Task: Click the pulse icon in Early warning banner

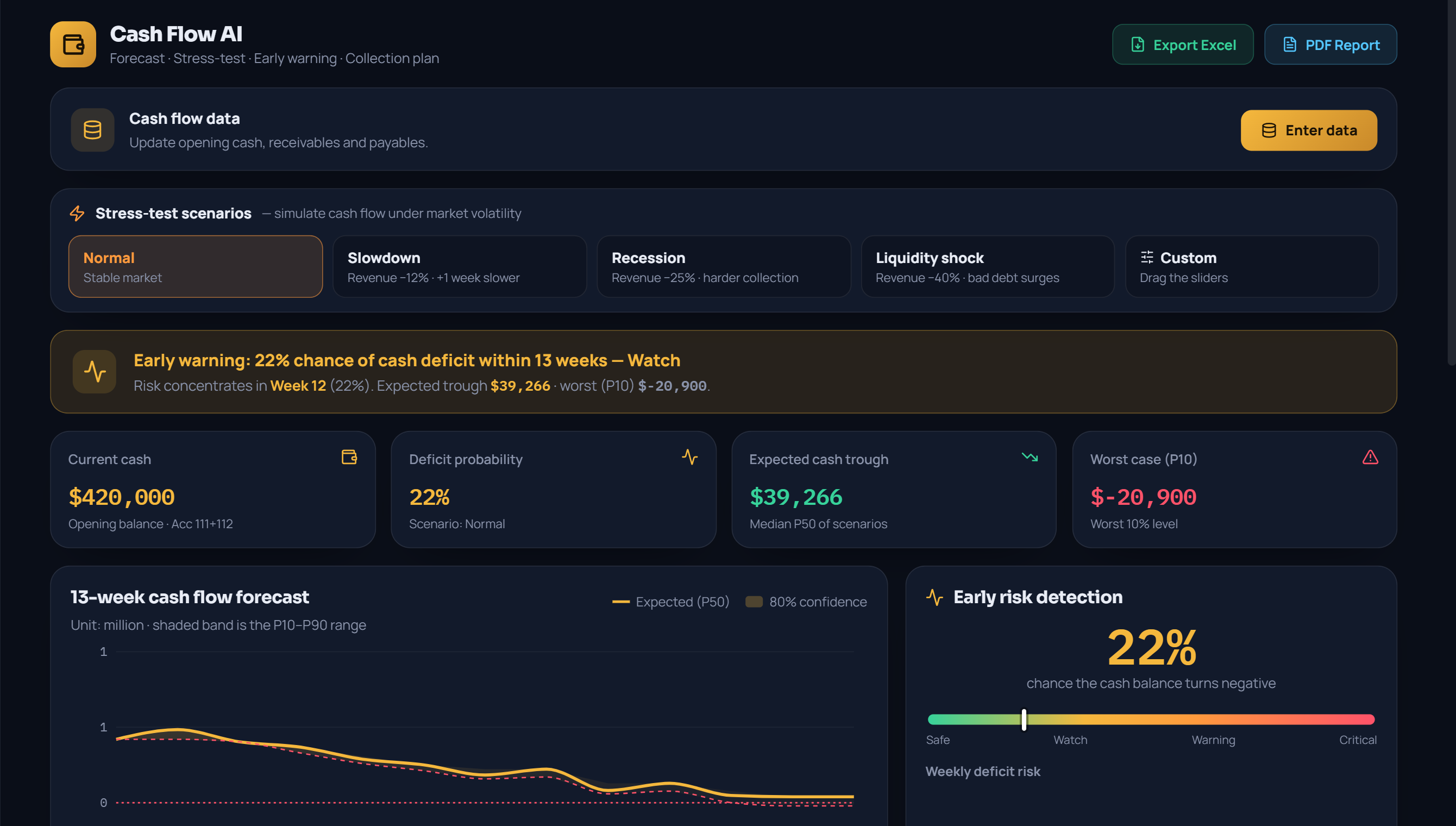Action: [95, 372]
